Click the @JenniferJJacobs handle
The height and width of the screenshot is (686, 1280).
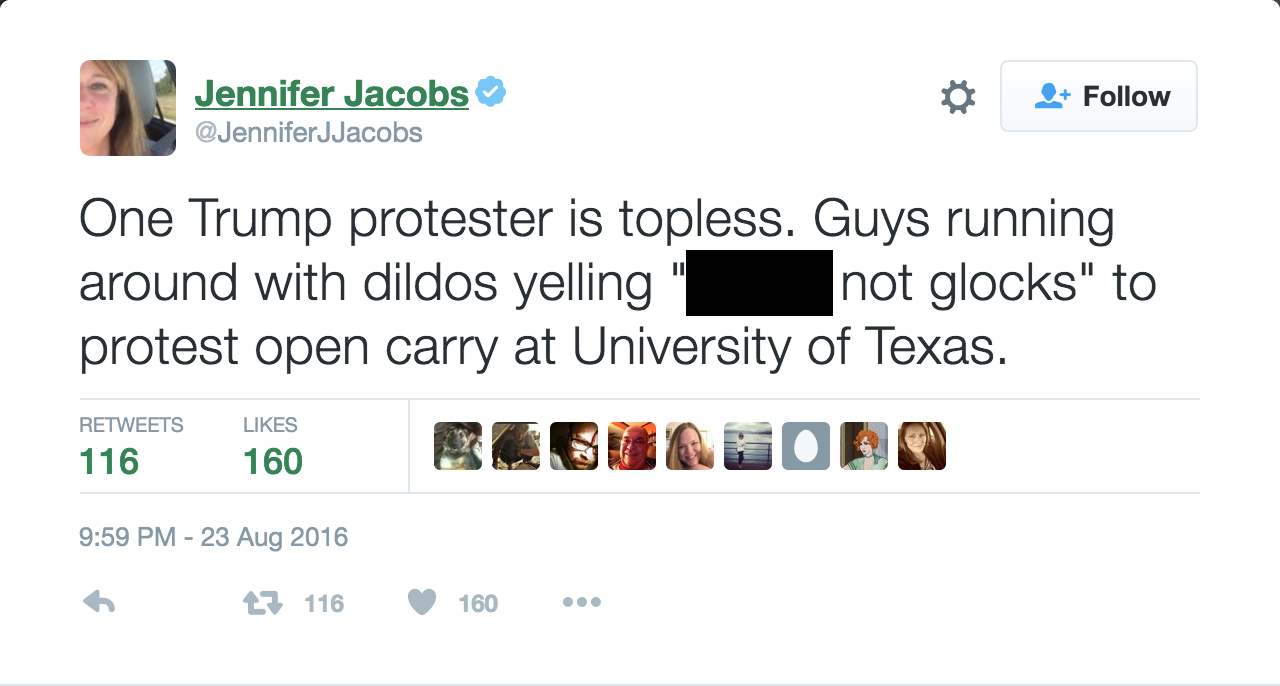[308, 132]
